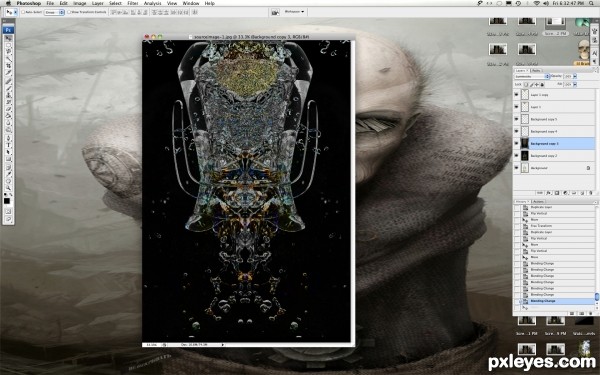600x375 pixels.
Task: Open the Apple menu
Action: [8, 3]
